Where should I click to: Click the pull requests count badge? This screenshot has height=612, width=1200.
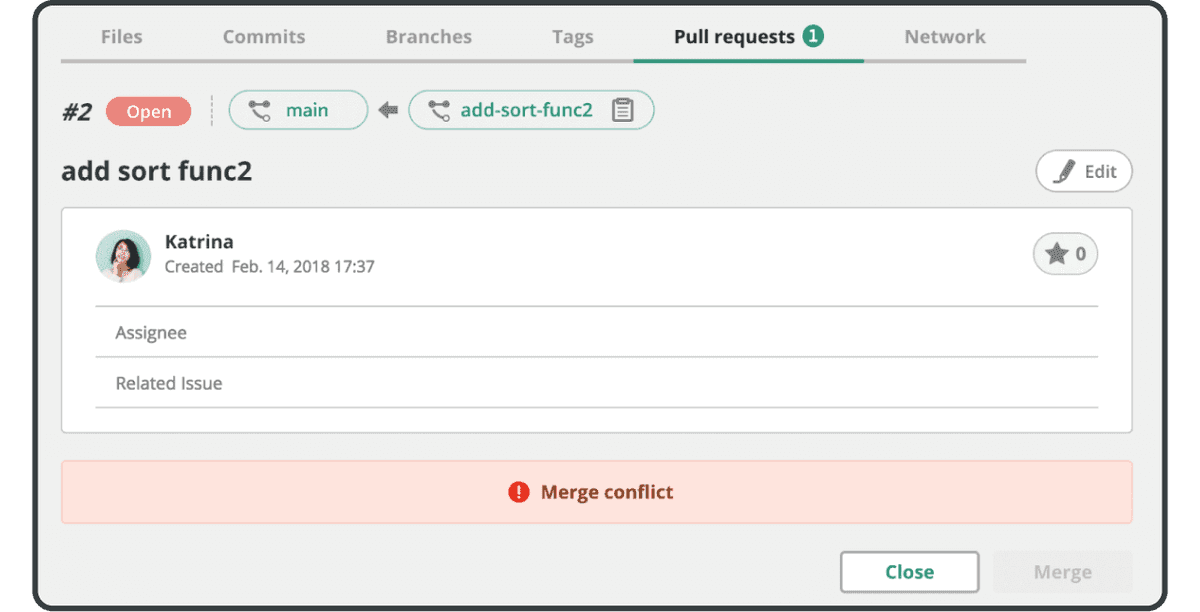(813, 37)
